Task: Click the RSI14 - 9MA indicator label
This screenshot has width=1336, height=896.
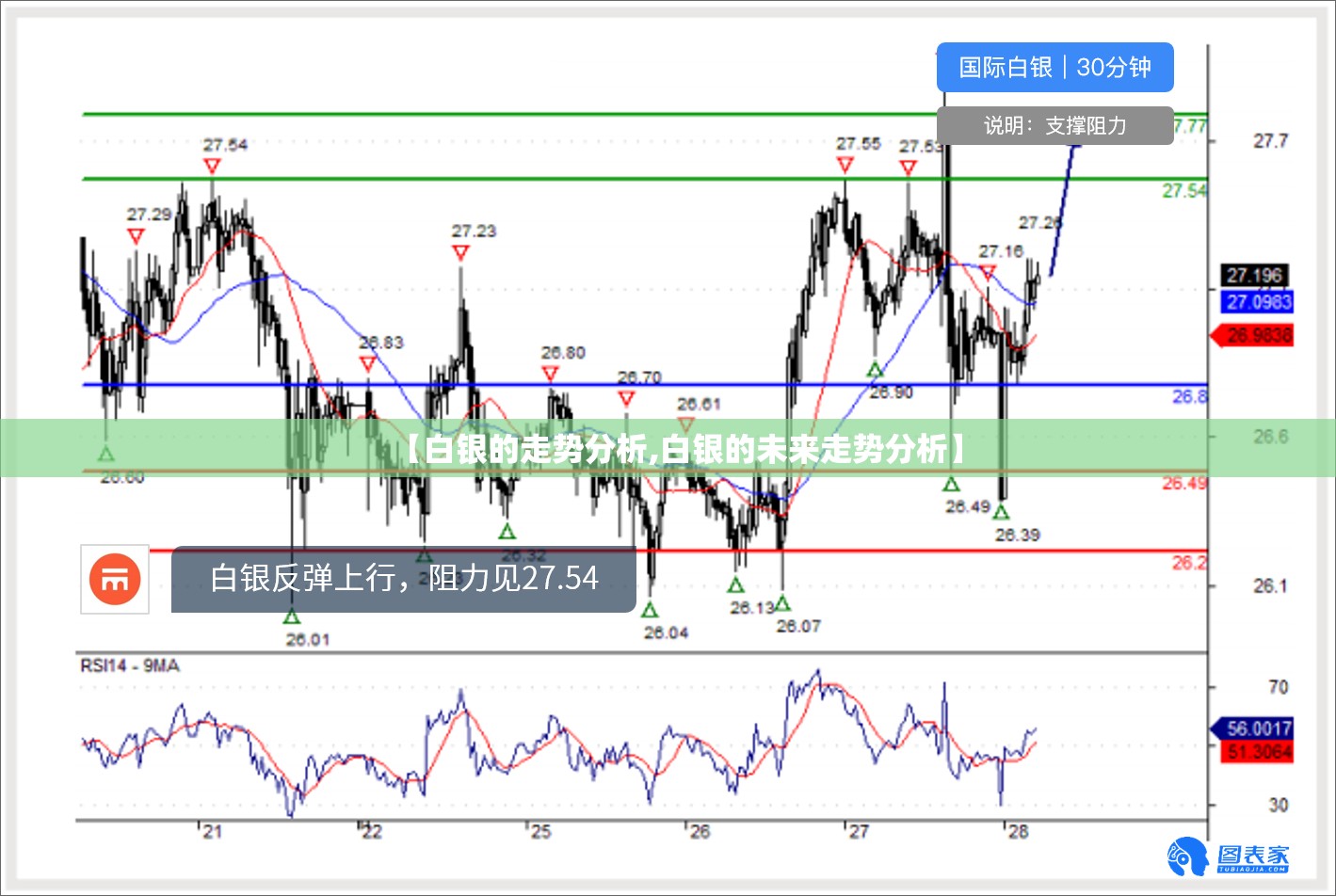Action: (129, 665)
